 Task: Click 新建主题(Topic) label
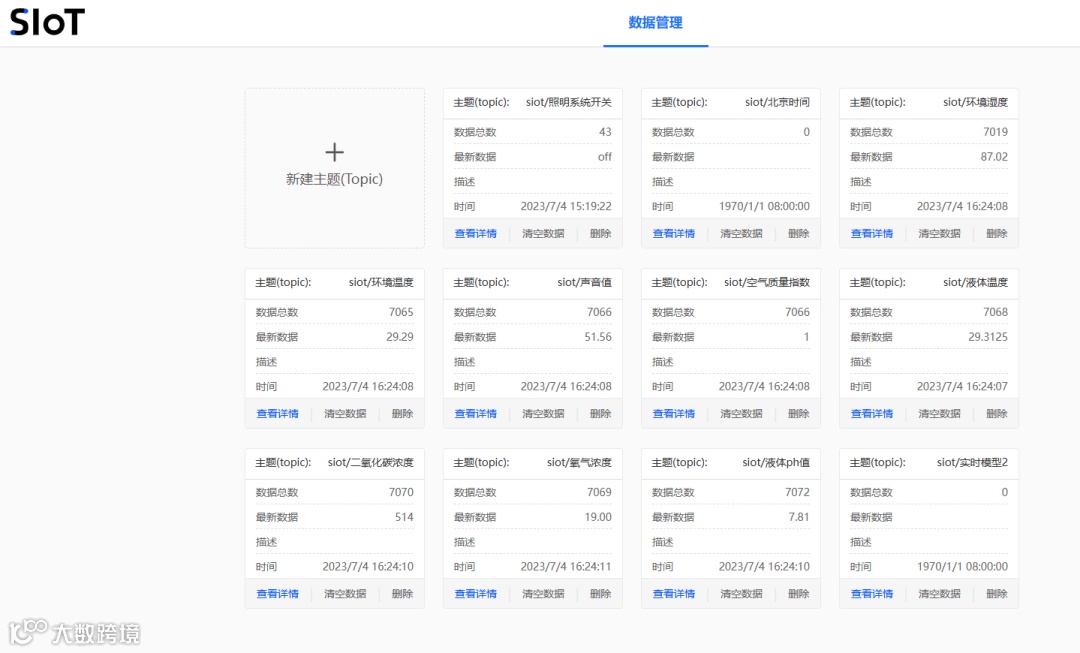pyautogui.click(x=334, y=179)
